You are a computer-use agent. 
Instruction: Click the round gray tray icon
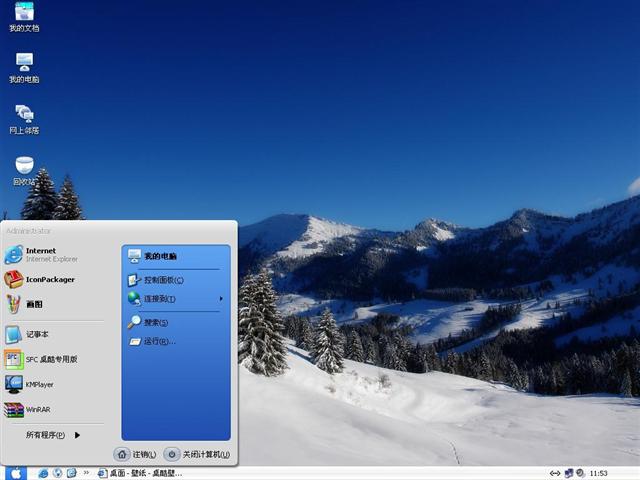point(580,473)
